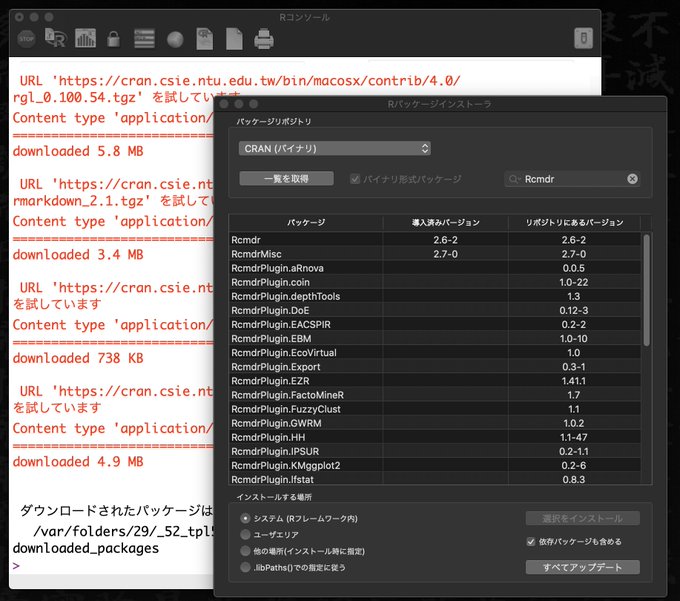Clear the Rcmdr search field

(x=632, y=179)
